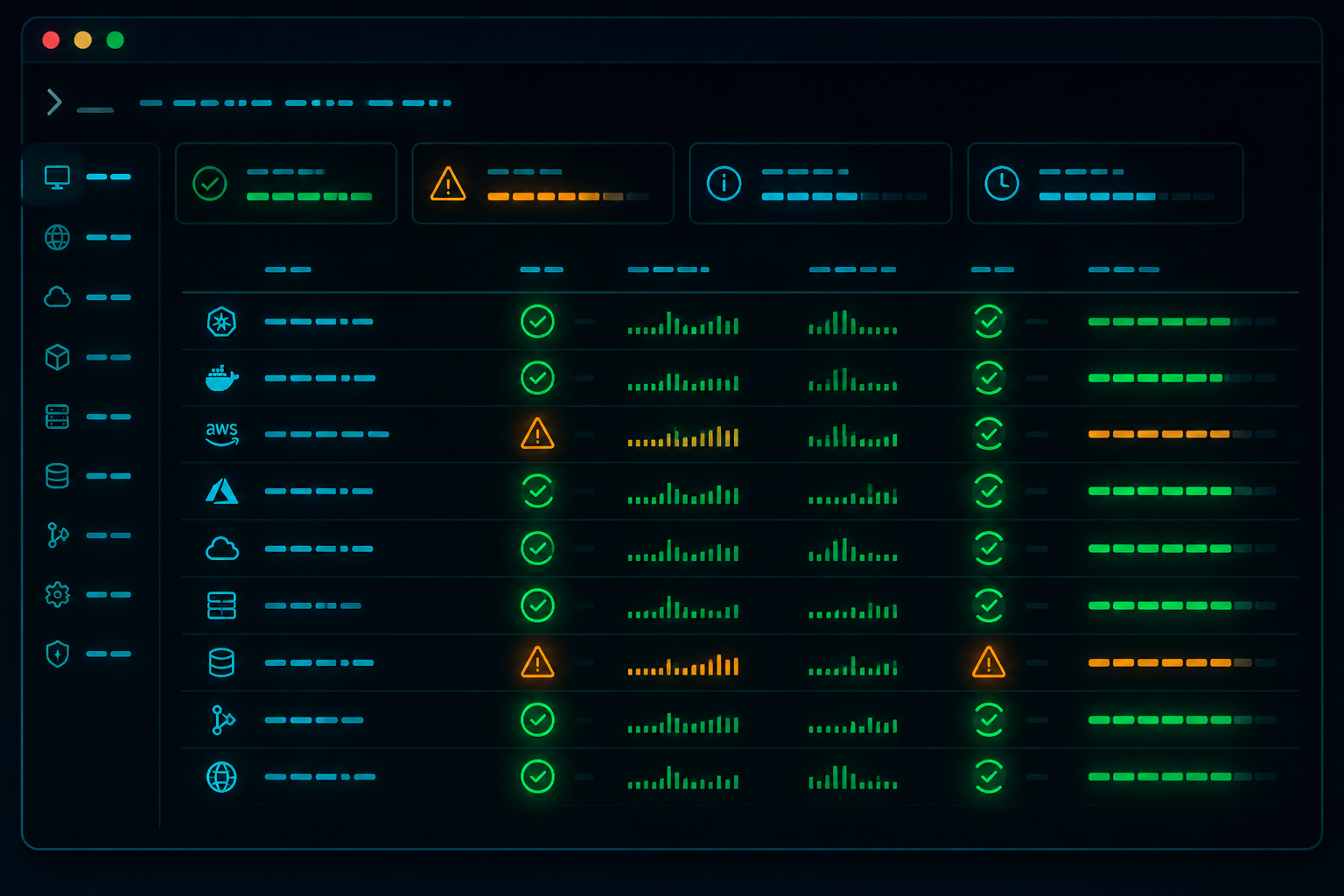Select the security shield icon in the sidebar
Screen dimensions: 1344x896
point(58,654)
